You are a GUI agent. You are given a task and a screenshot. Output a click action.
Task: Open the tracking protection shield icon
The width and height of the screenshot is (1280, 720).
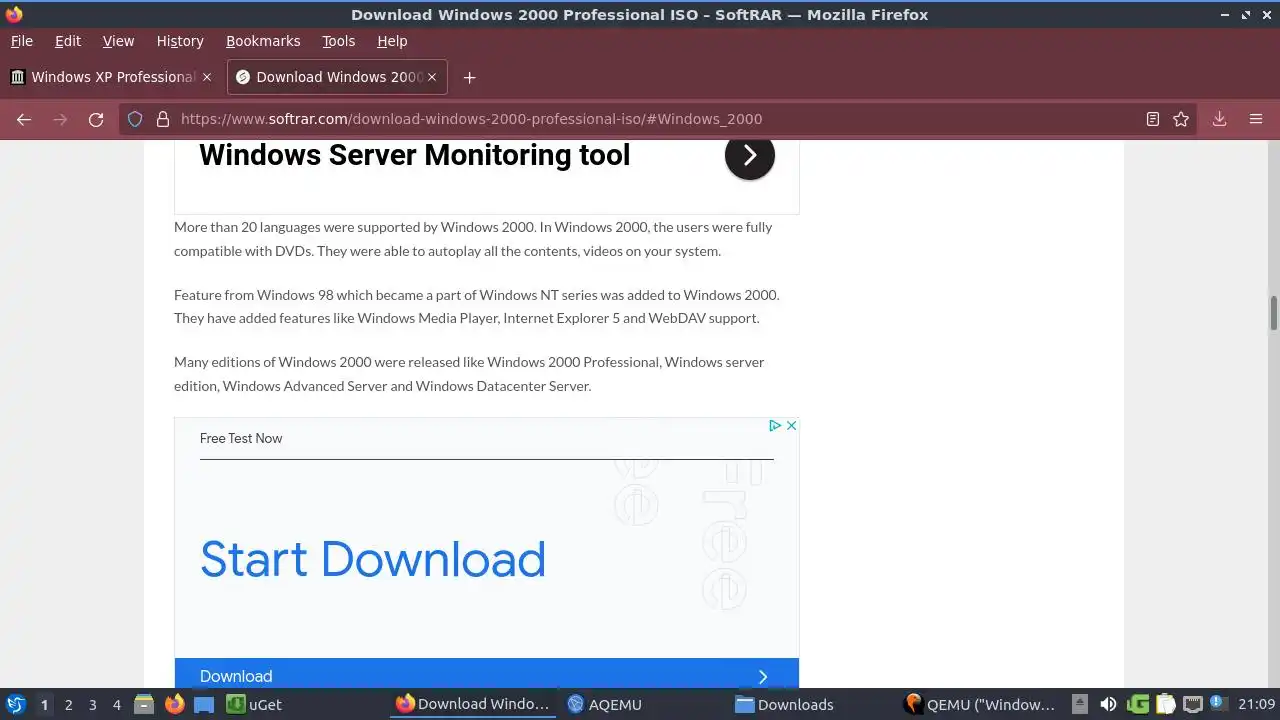135,119
